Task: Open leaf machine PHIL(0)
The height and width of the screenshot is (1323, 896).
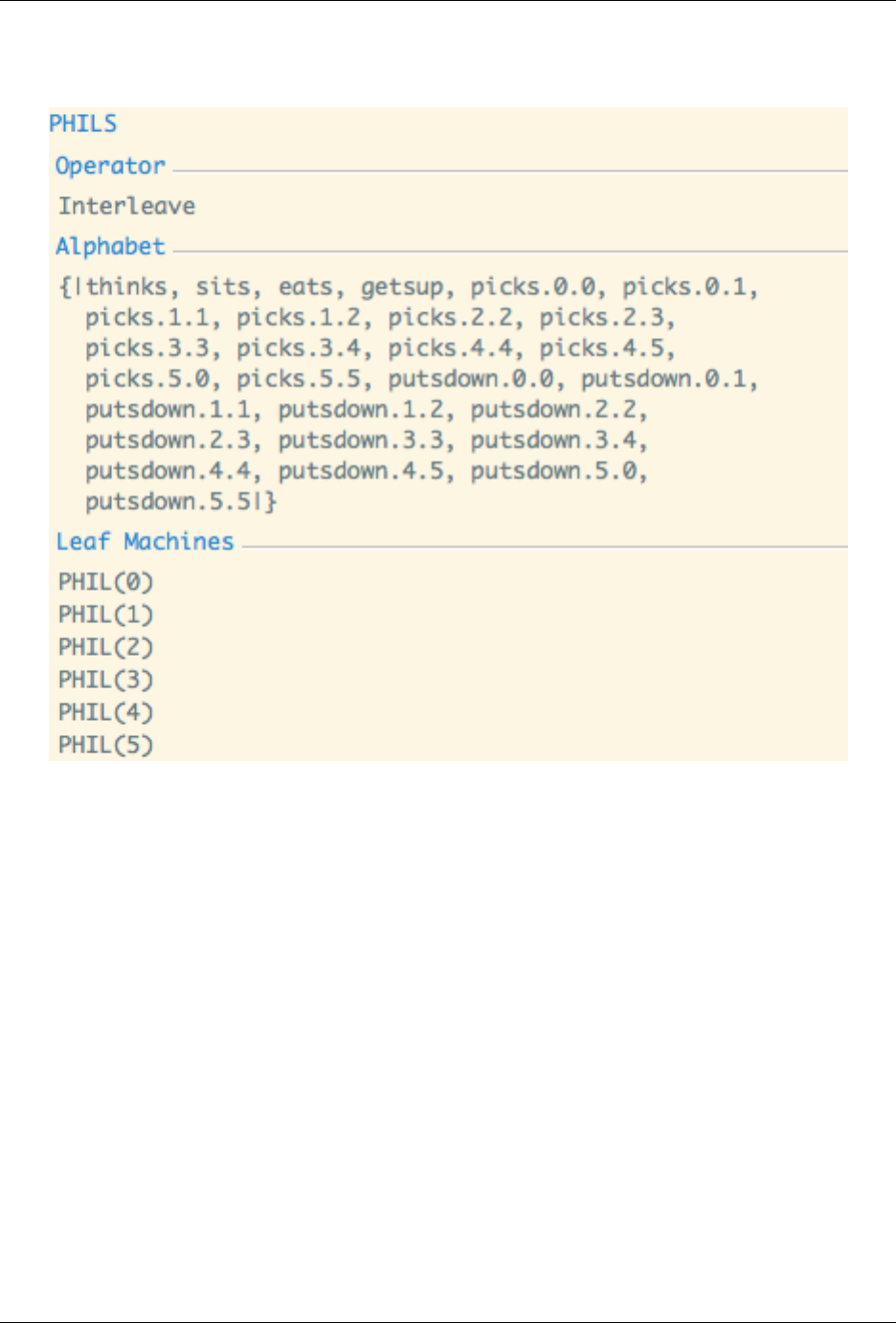Action: pyautogui.click(x=105, y=582)
